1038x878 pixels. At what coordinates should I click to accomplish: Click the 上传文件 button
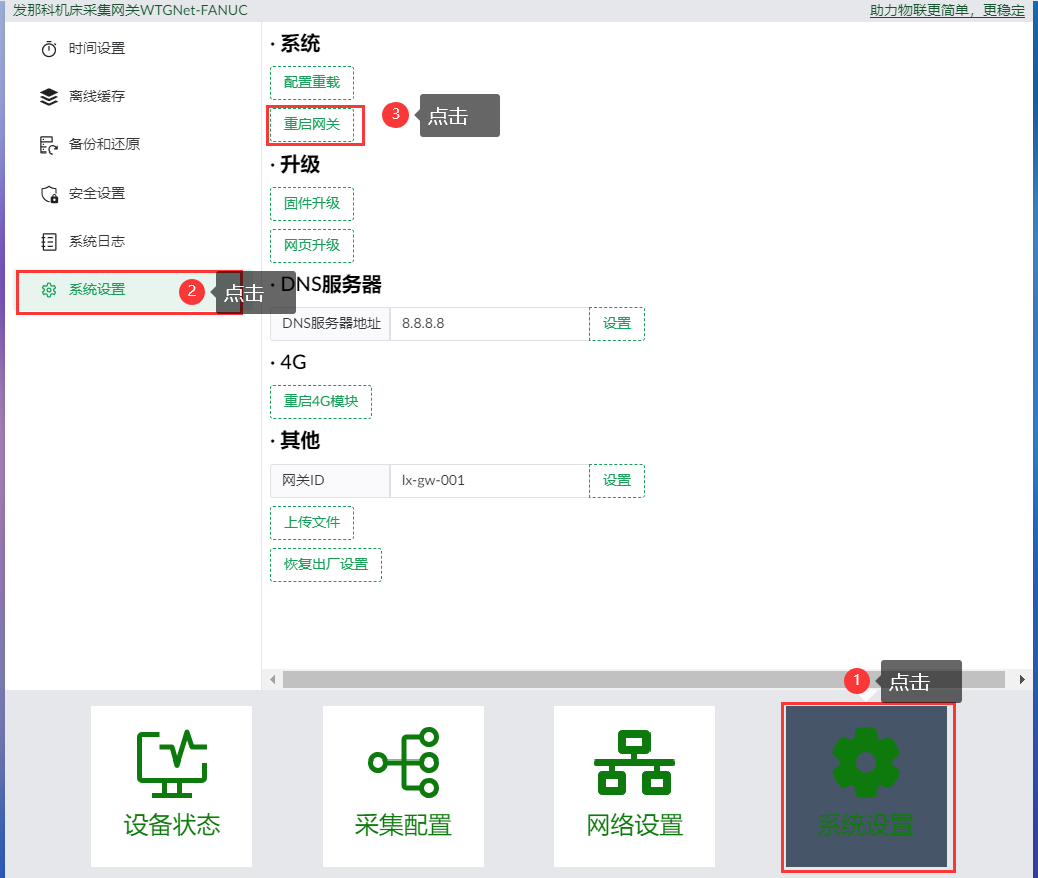[x=312, y=523]
